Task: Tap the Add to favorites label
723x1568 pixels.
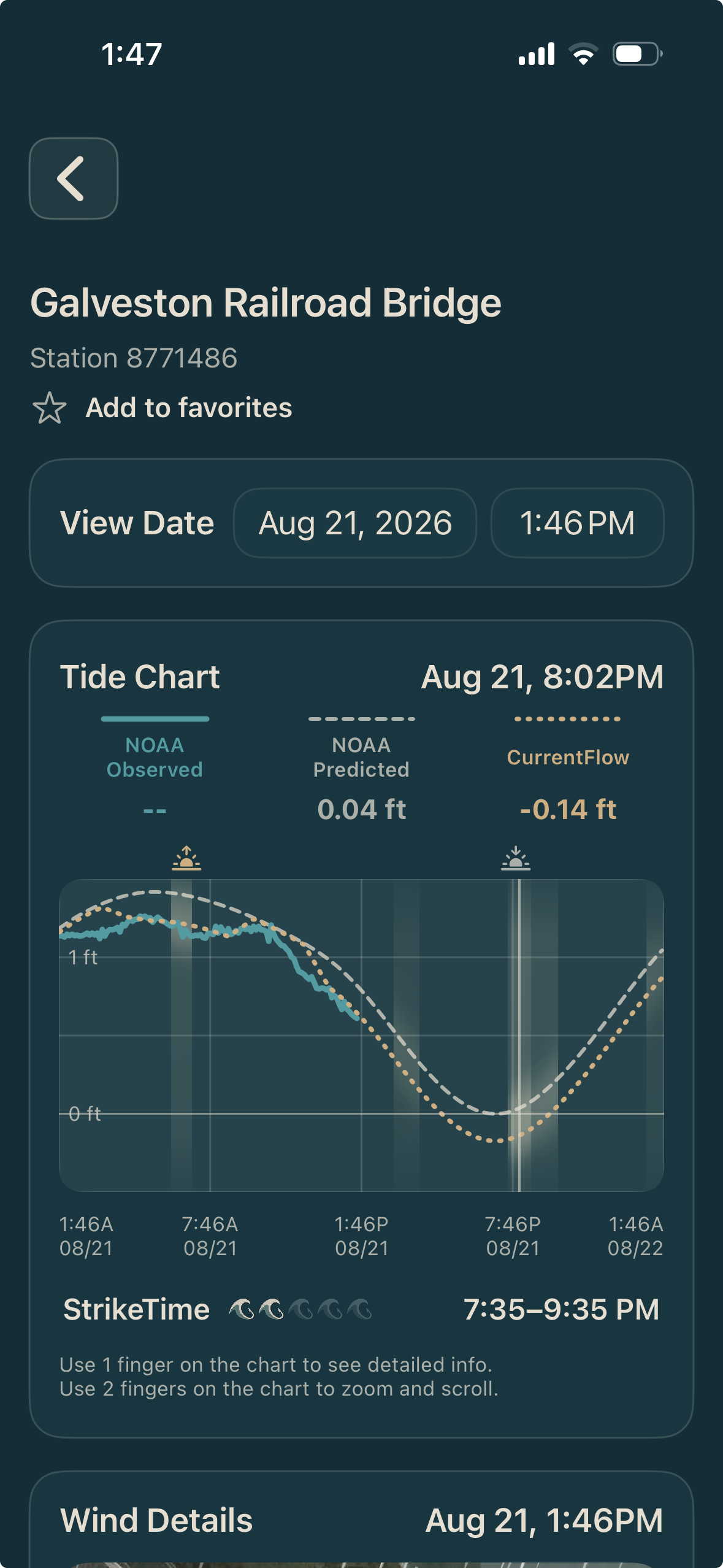Action: (189, 408)
